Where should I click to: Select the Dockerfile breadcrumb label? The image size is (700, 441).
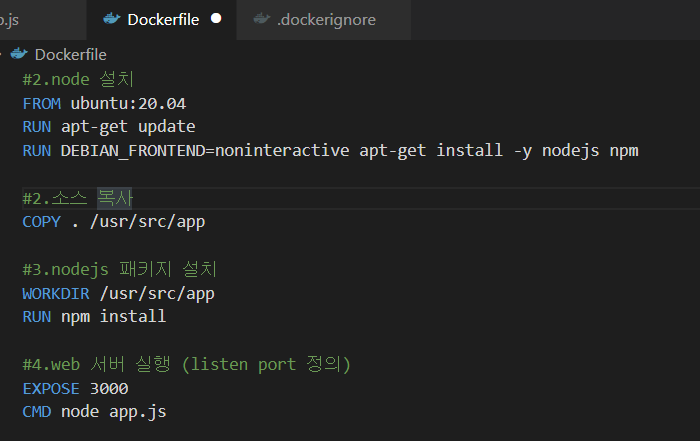click(x=71, y=55)
